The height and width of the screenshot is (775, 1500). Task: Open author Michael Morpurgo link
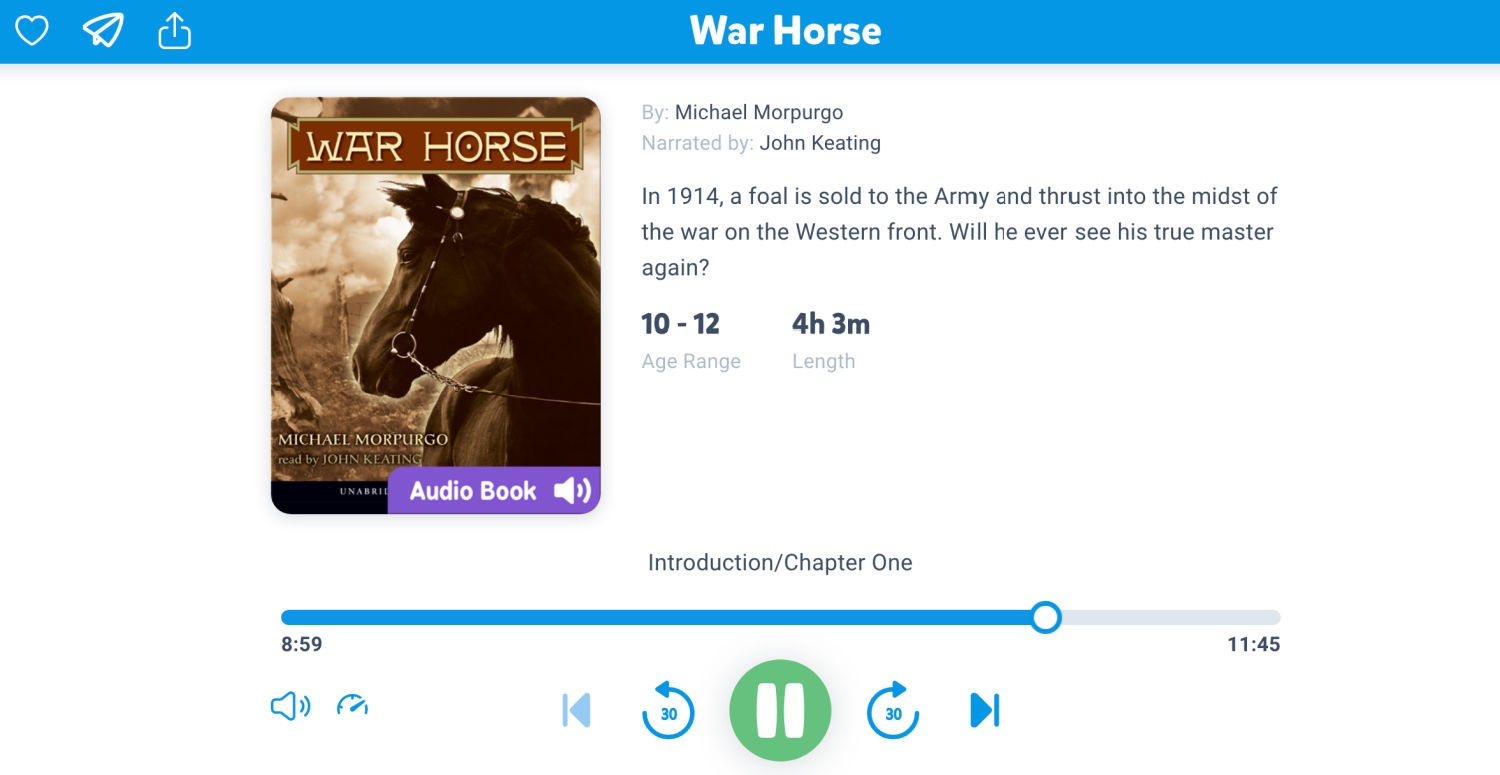click(x=759, y=112)
